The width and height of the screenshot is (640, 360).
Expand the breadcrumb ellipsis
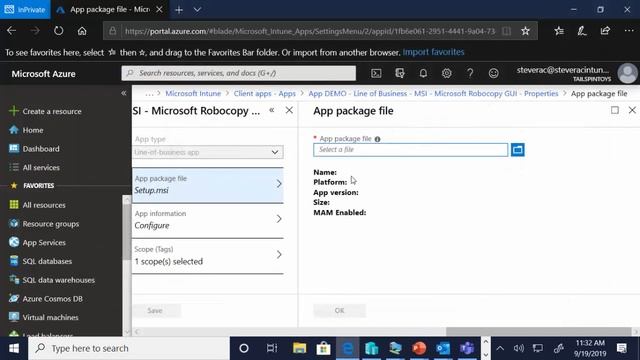point(149,94)
